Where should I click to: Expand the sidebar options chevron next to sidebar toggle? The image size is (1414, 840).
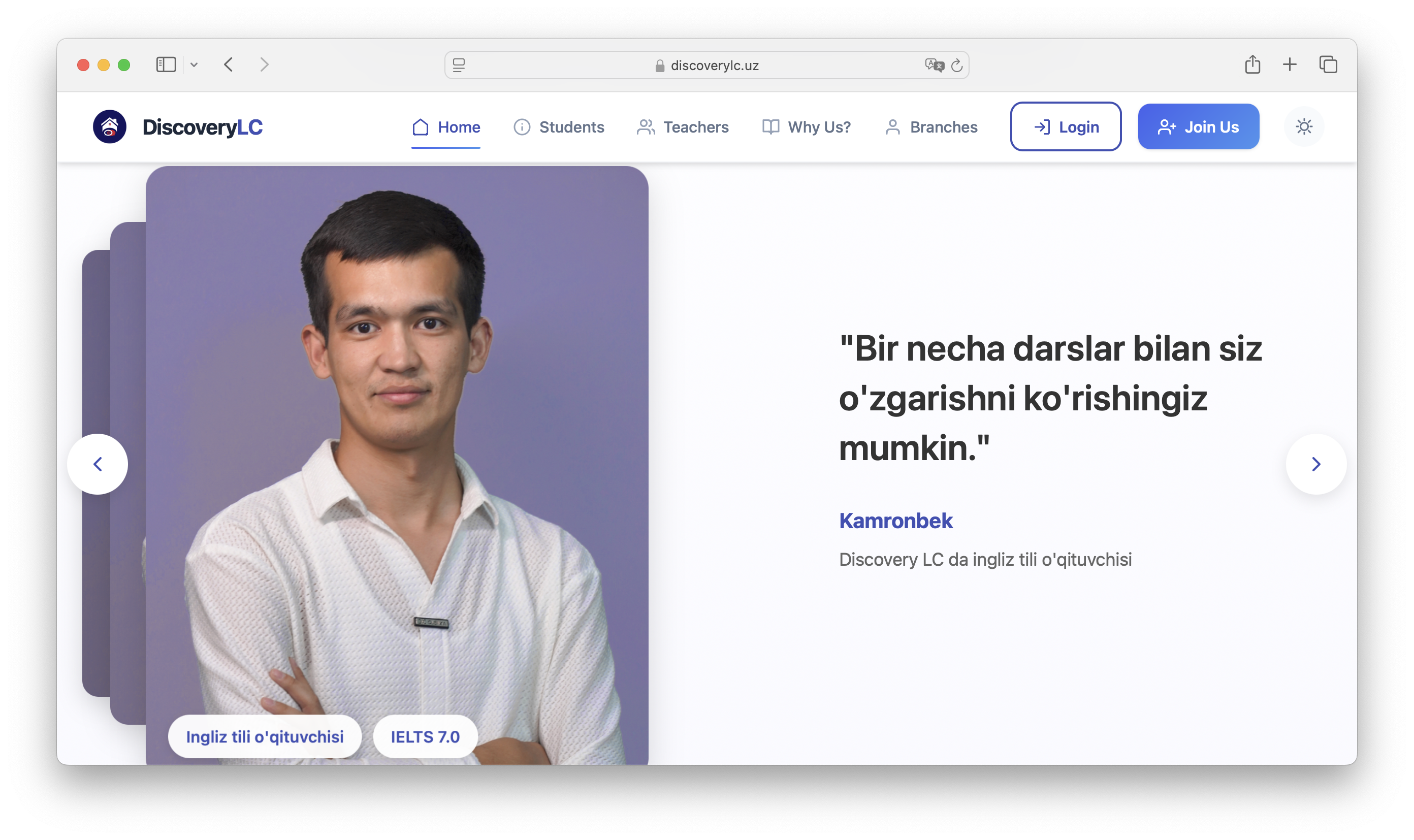point(195,64)
